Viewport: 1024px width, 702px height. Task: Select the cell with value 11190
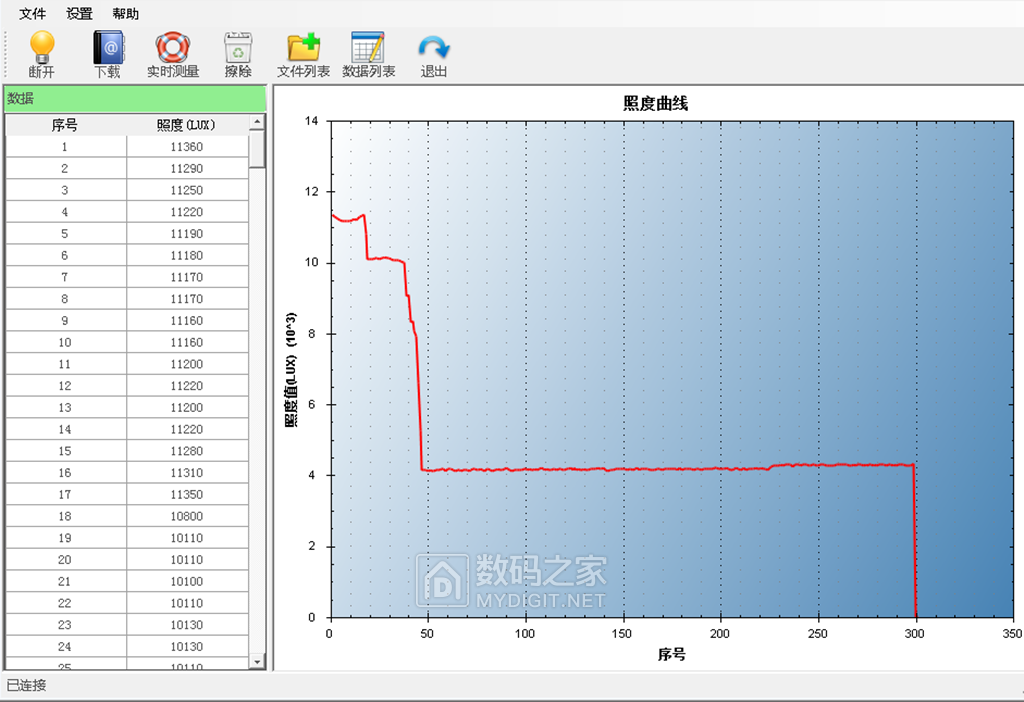187,234
